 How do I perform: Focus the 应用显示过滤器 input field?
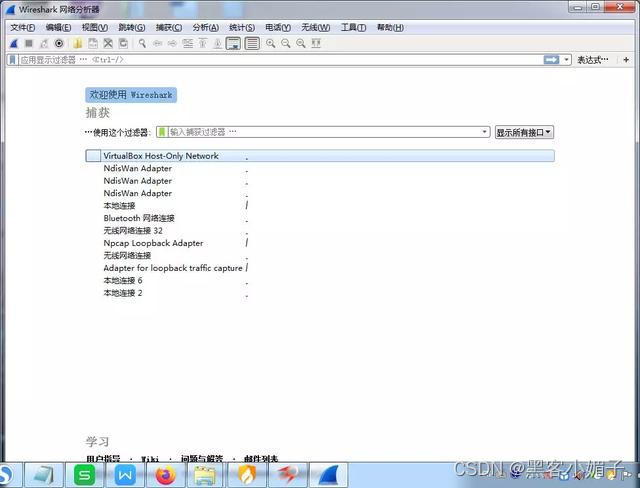tap(281, 60)
